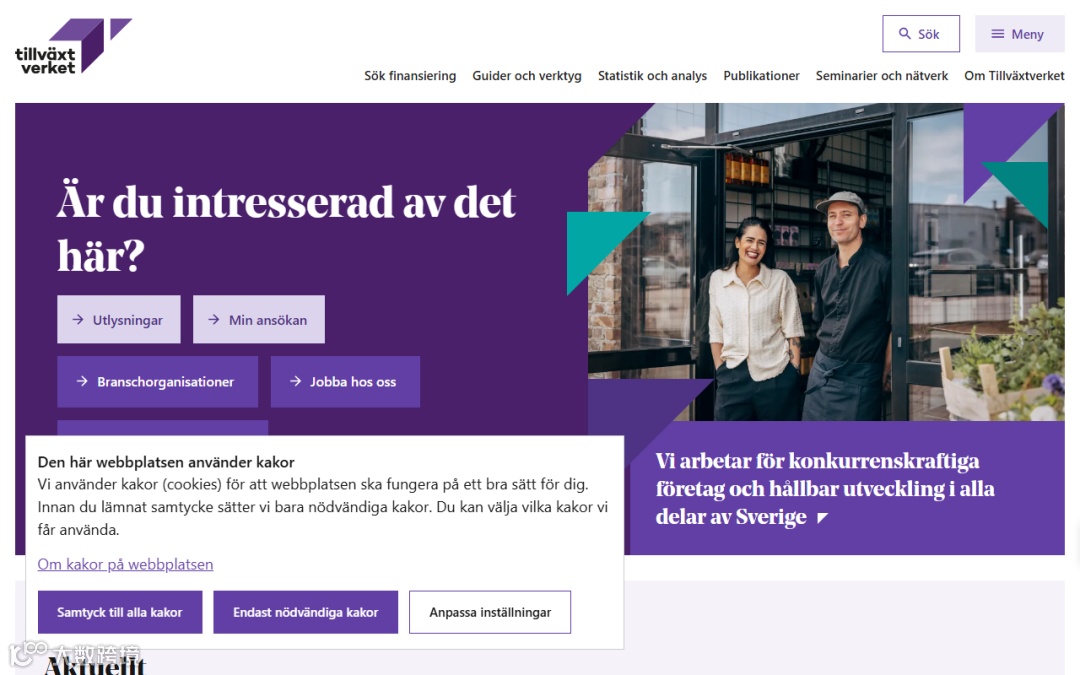Open the Sök finansiering menu item

click(x=410, y=76)
